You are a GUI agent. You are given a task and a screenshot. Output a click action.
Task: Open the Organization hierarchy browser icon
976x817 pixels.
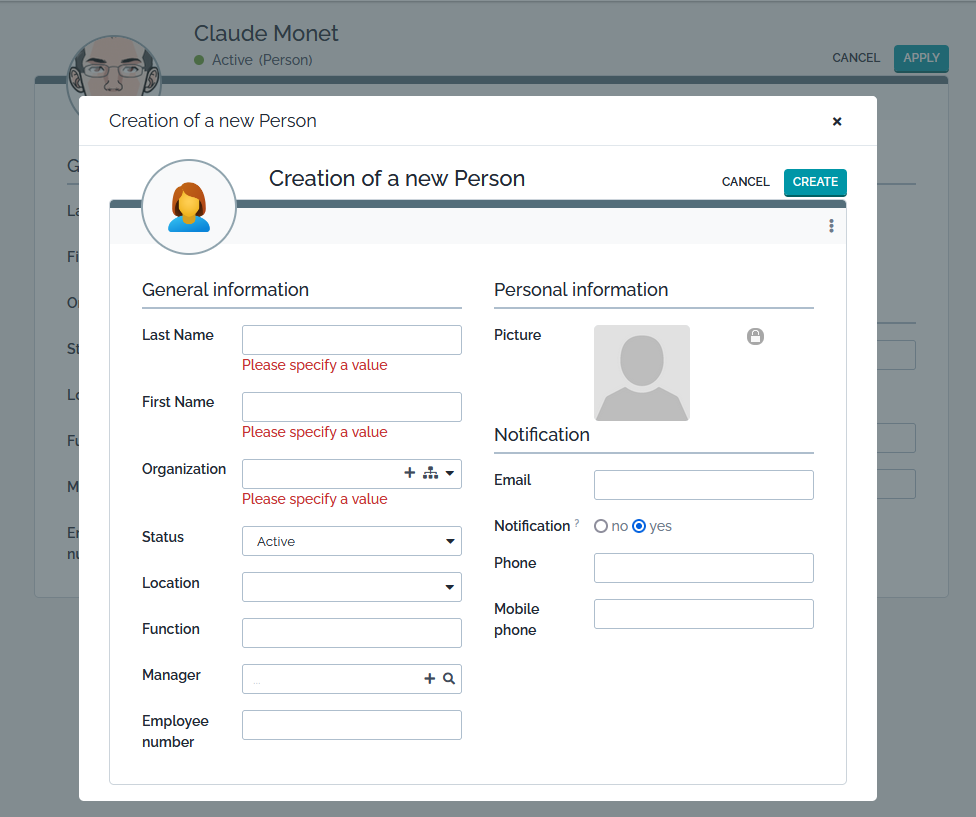click(428, 472)
